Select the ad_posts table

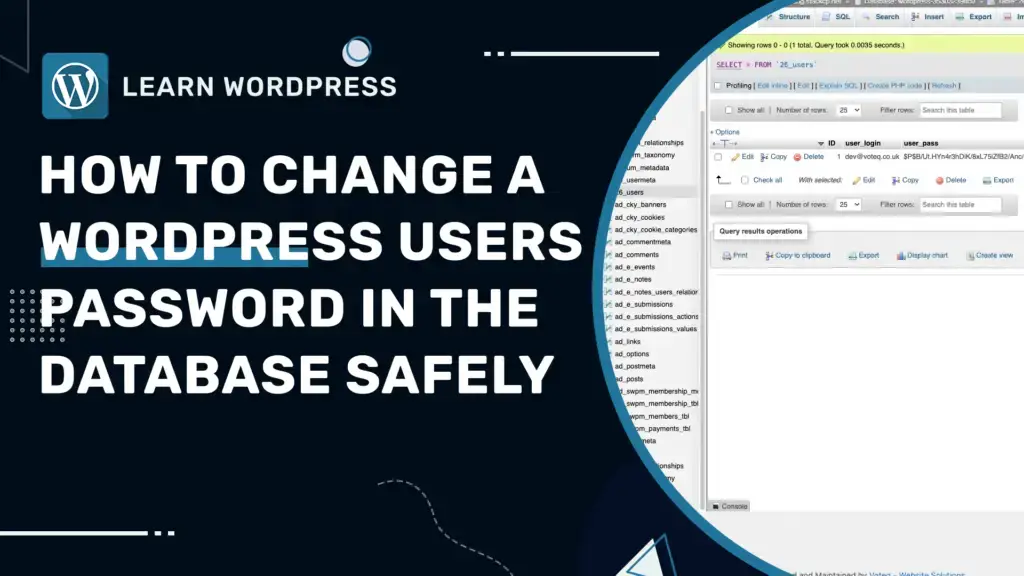pos(628,379)
